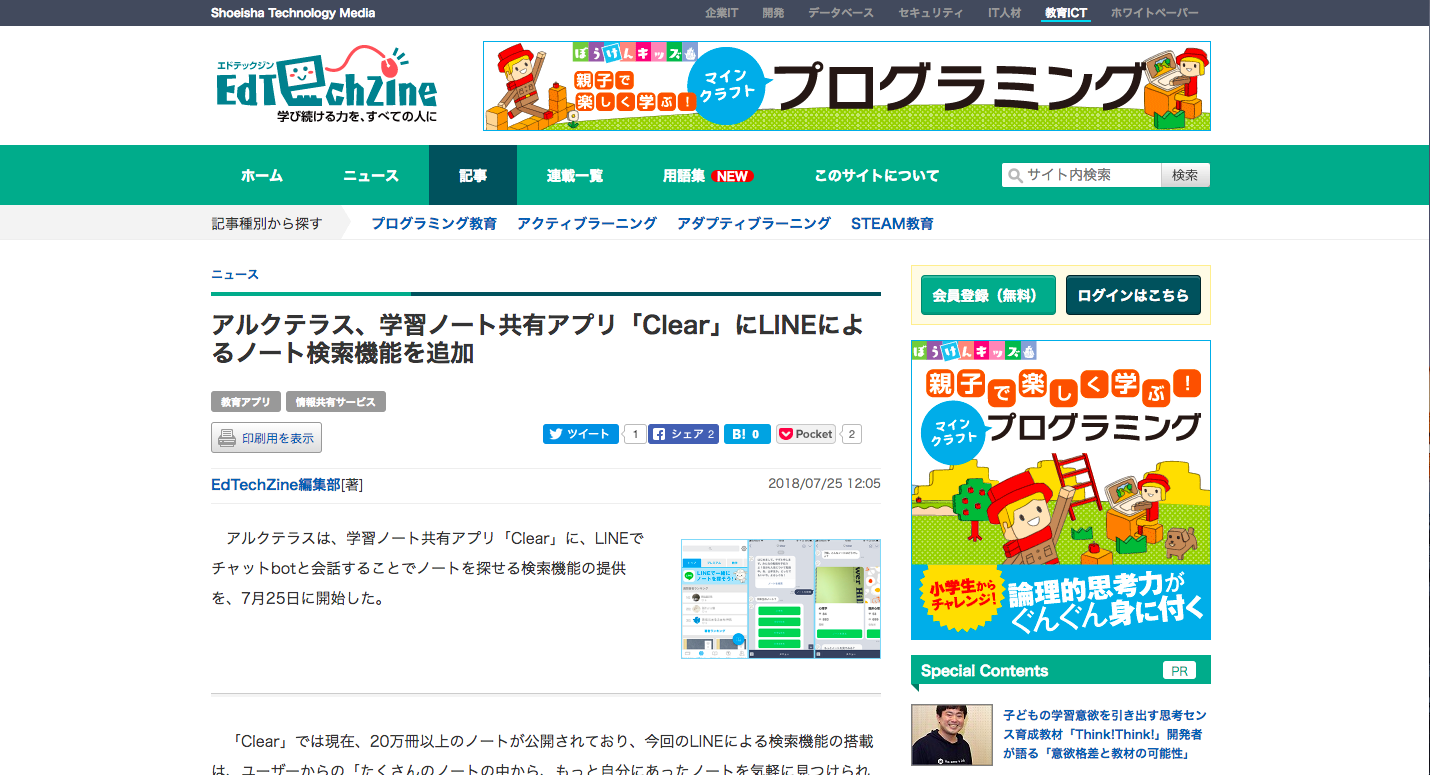Open the STEAM教育 category link
The width and height of the screenshot is (1430, 775).
892,224
